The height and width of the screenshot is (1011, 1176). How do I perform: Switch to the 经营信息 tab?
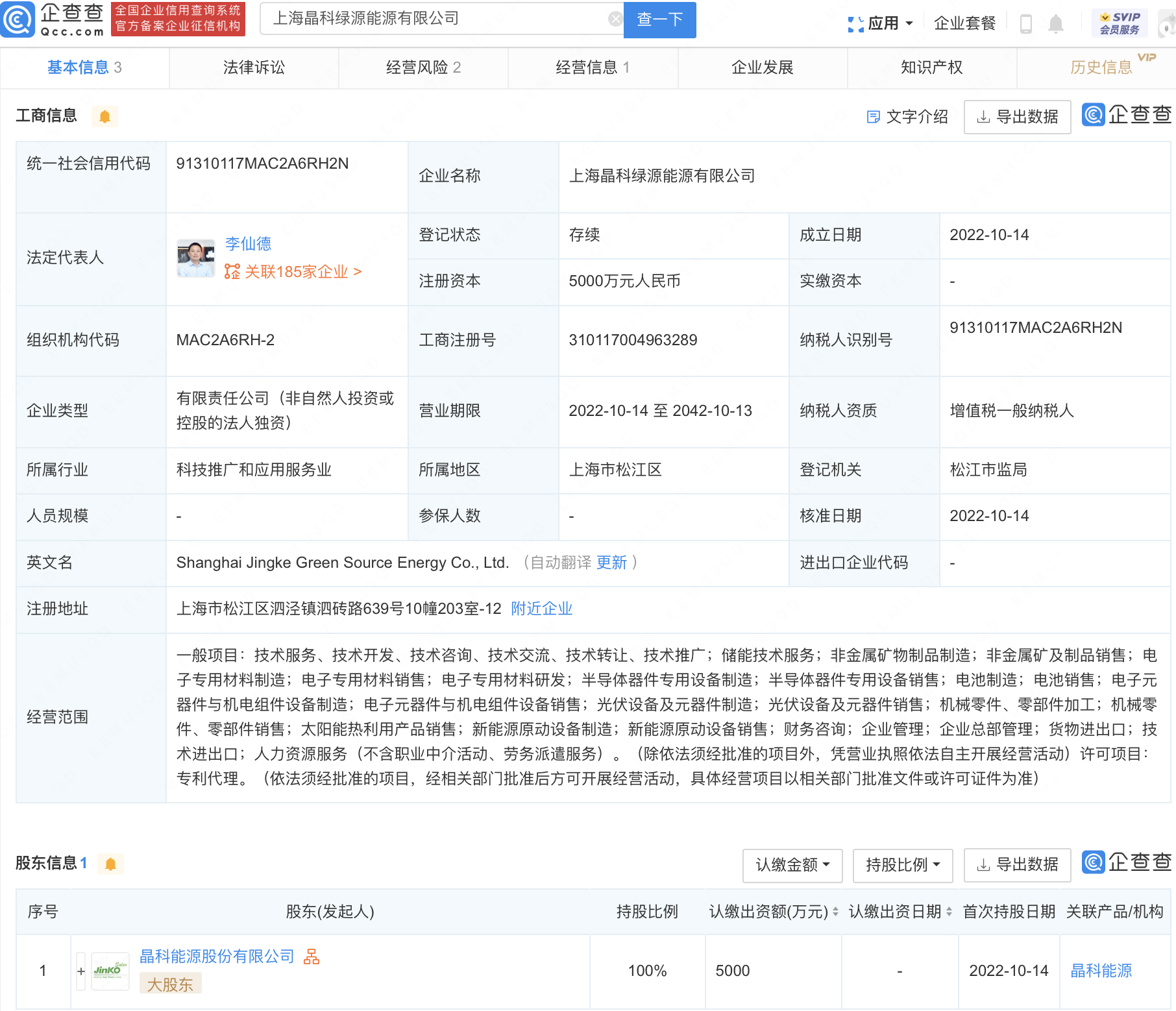click(x=593, y=67)
